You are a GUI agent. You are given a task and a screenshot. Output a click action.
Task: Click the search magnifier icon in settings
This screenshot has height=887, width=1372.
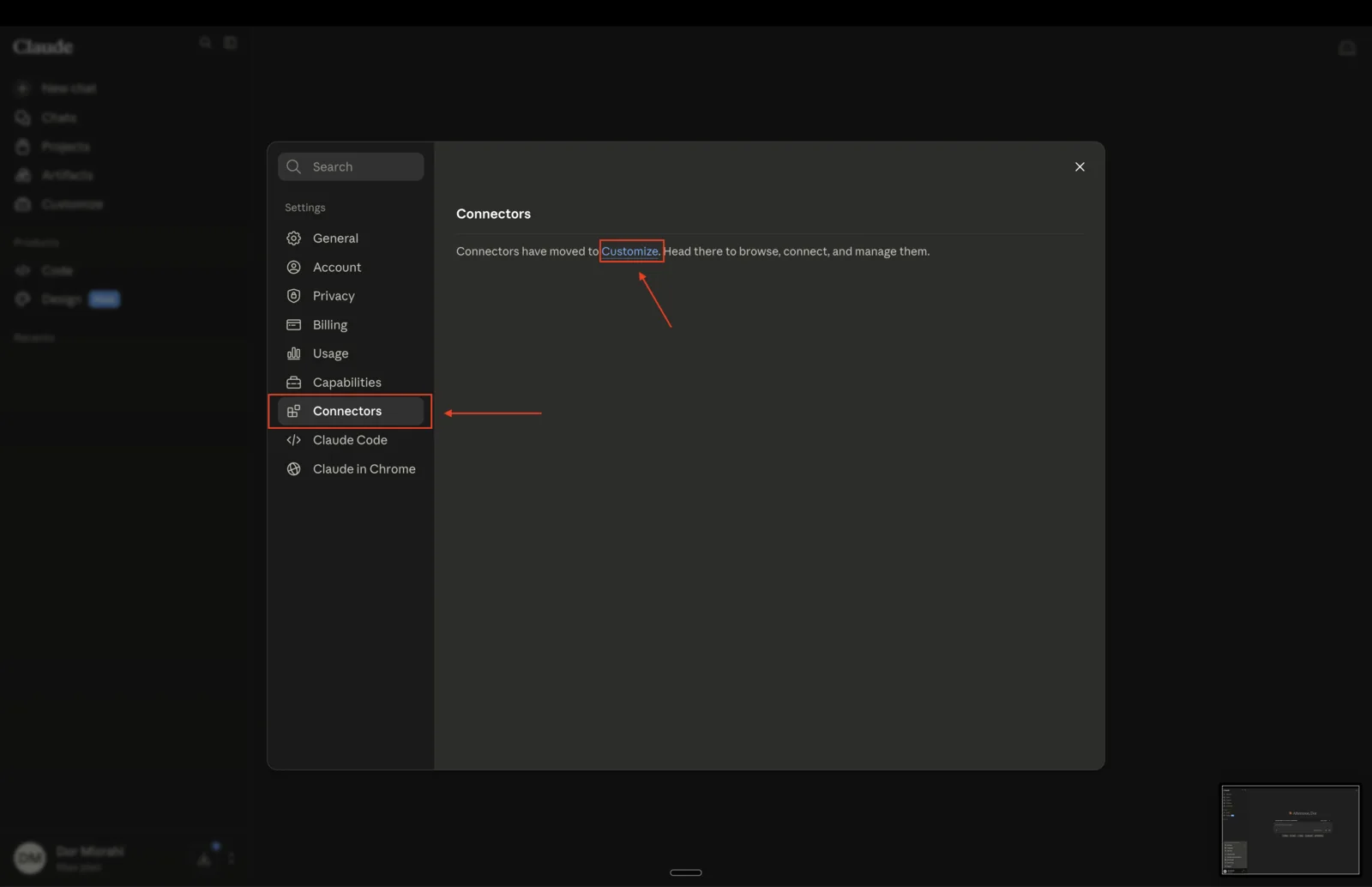tap(293, 166)
